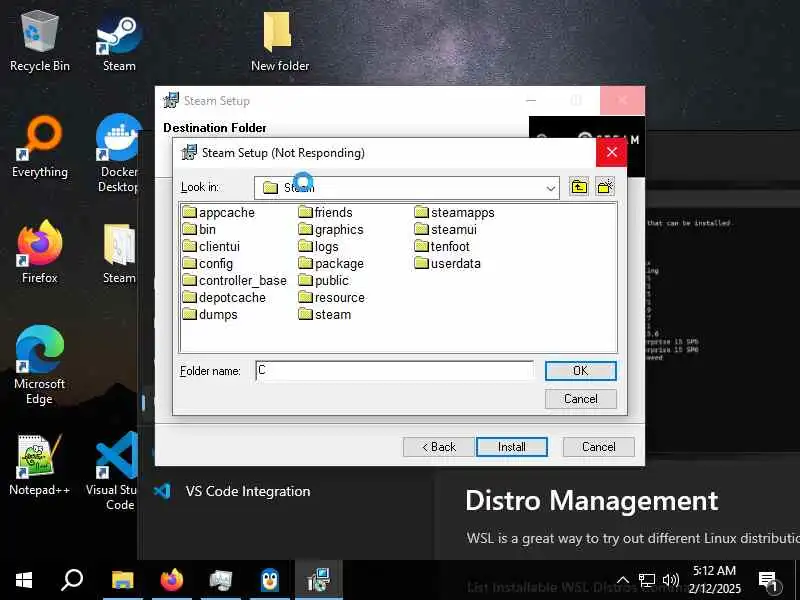The height and width of the screenshot is (600, 800).
Task: Select the Steam Setup taskbar button
Action: (318, 580)
